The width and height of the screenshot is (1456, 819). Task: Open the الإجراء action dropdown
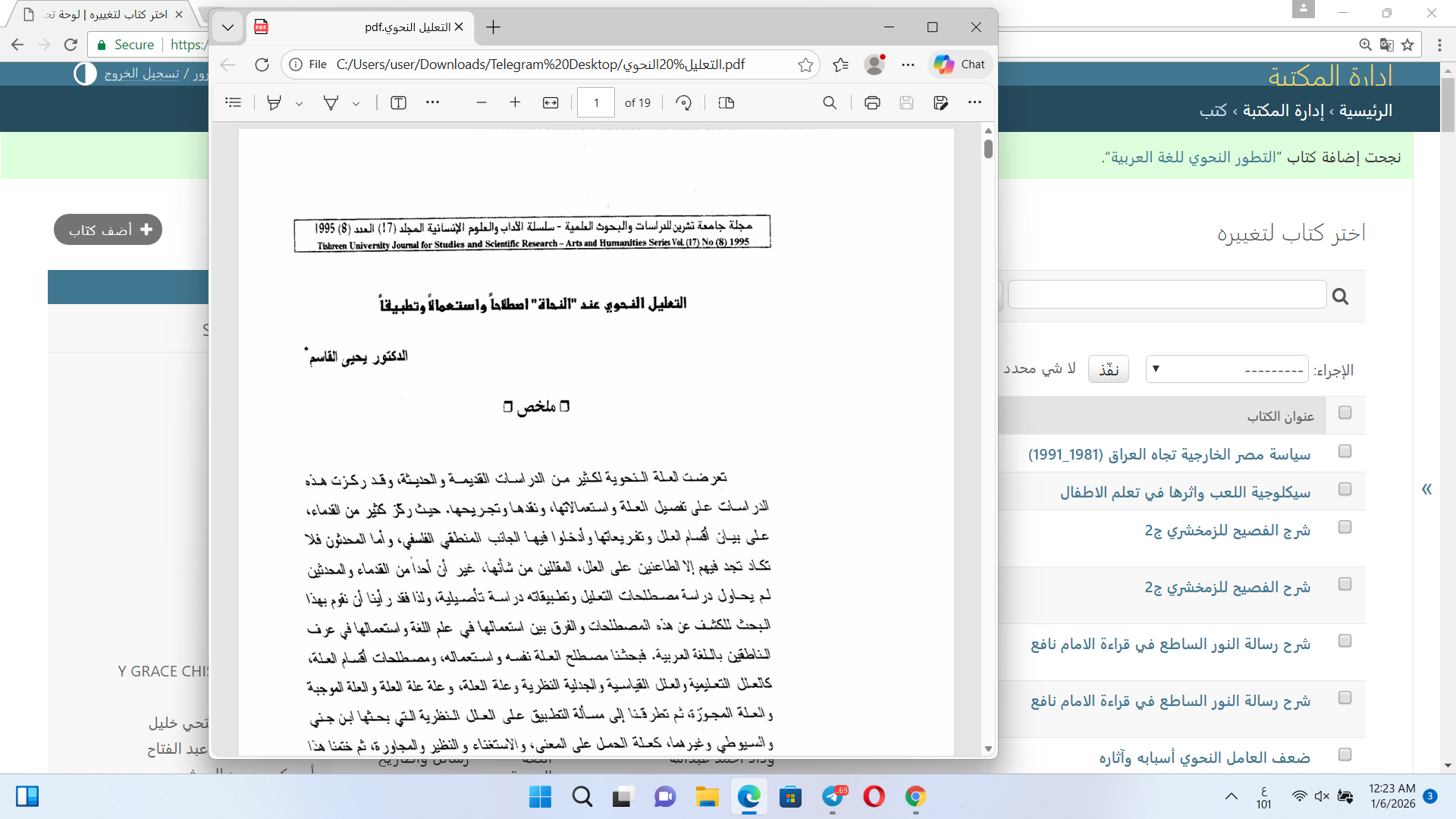pos(1227,369)
